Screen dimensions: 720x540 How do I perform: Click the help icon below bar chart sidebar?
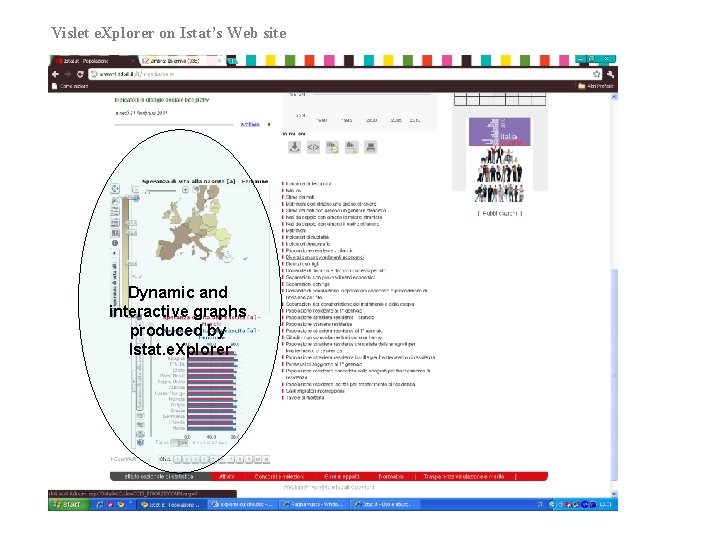tap(141, 442)
